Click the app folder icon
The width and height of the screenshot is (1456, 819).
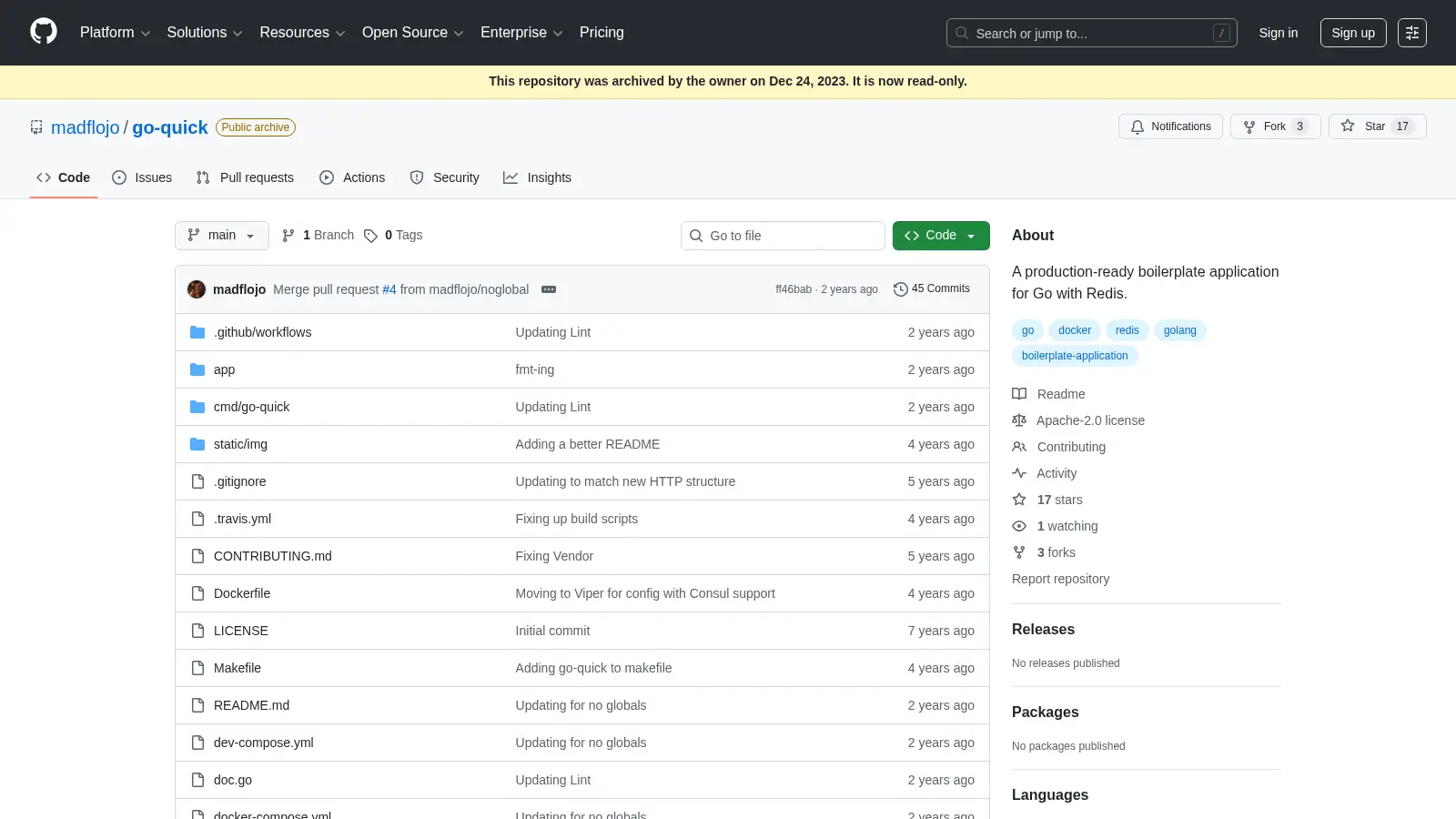coord(197,369)
